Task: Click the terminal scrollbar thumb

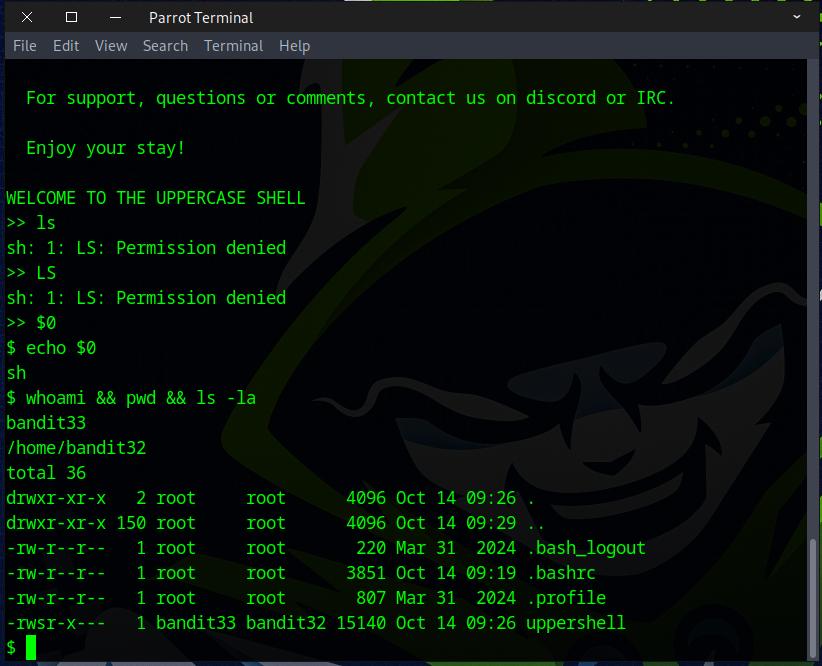Action: (813, 599)
